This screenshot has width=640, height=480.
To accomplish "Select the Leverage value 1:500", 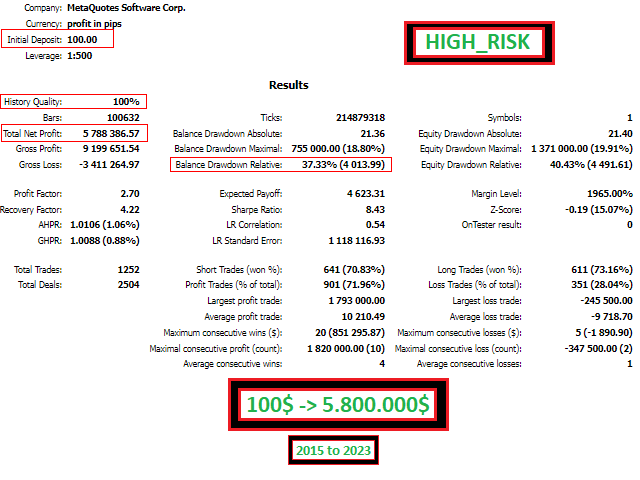I will click(x=80, y=56).
